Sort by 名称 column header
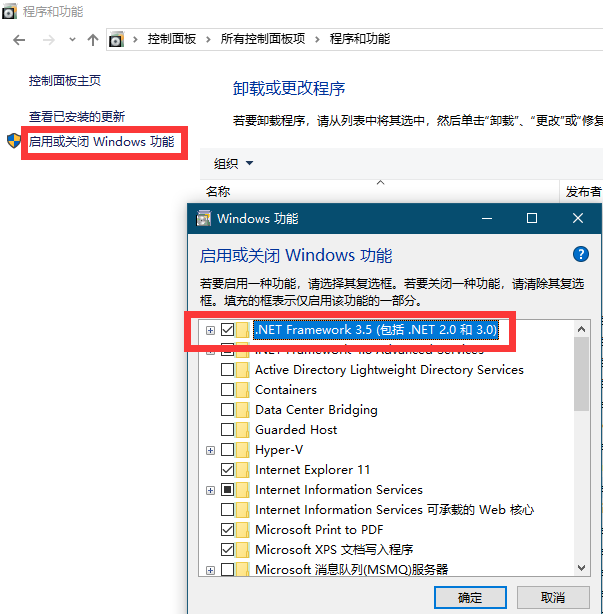The image size is (603, 614). tap(218, 191)
